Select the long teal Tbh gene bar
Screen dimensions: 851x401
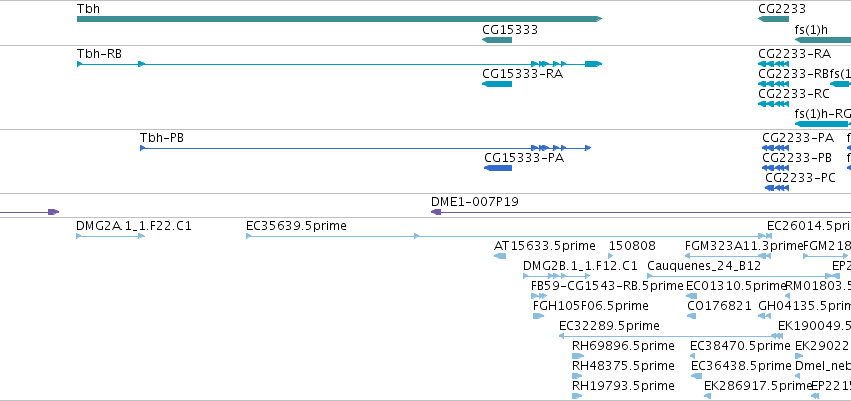[339, 19]
